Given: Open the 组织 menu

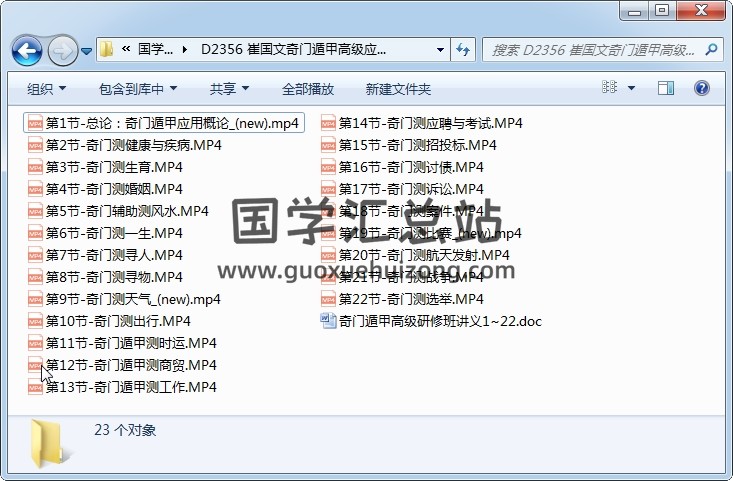Looking at the screenshot, I should click(x=46, y=89).
